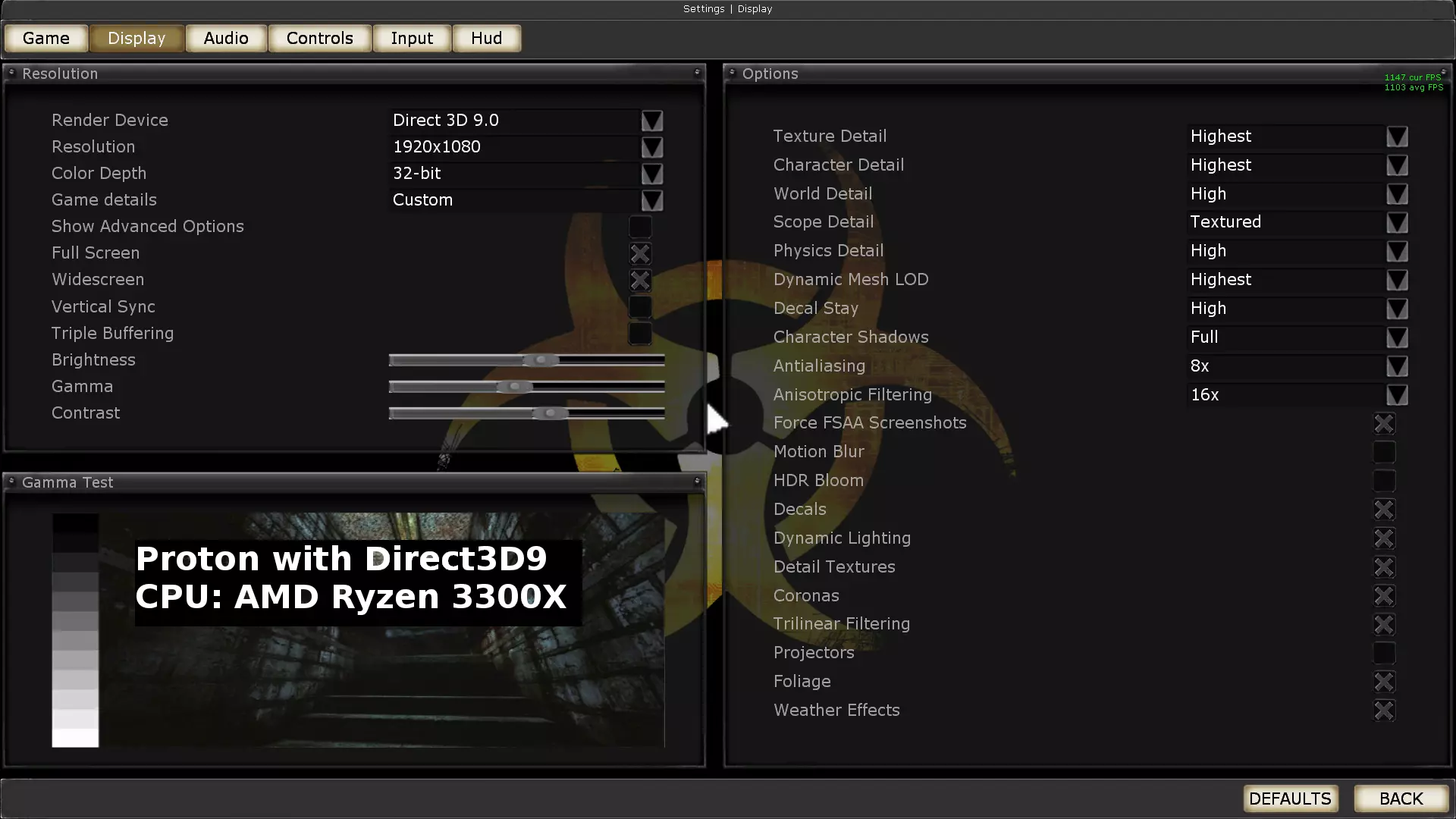The height and width of the screenshot is (819, 1456).
Task: Click Options panel's left header icon
Action: click(732, 73)
